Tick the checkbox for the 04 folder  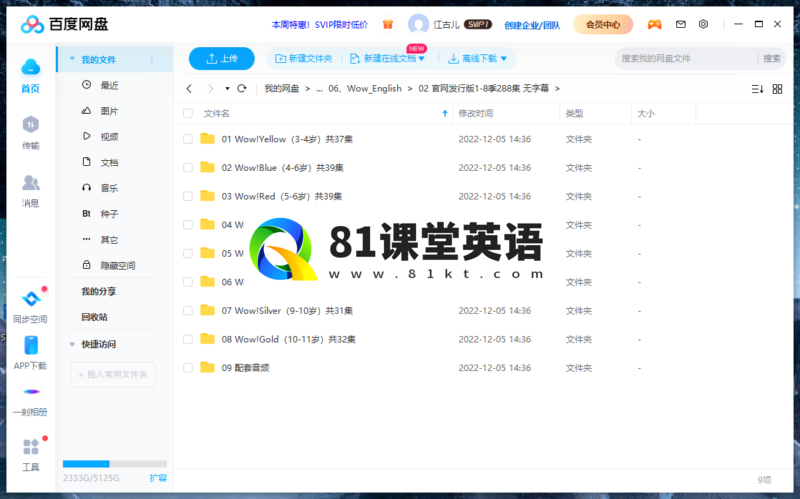(188, 224)
